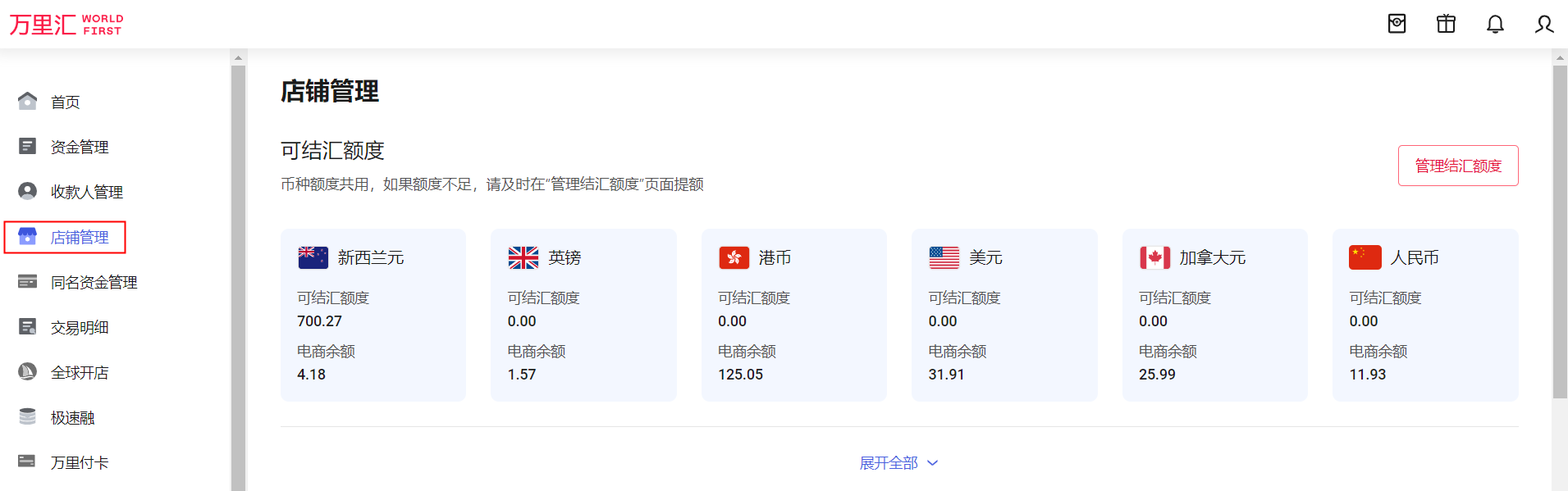This screenshot has width=1568, height=491.
Task: Click the WorldFirst logo
Action: 66,25
